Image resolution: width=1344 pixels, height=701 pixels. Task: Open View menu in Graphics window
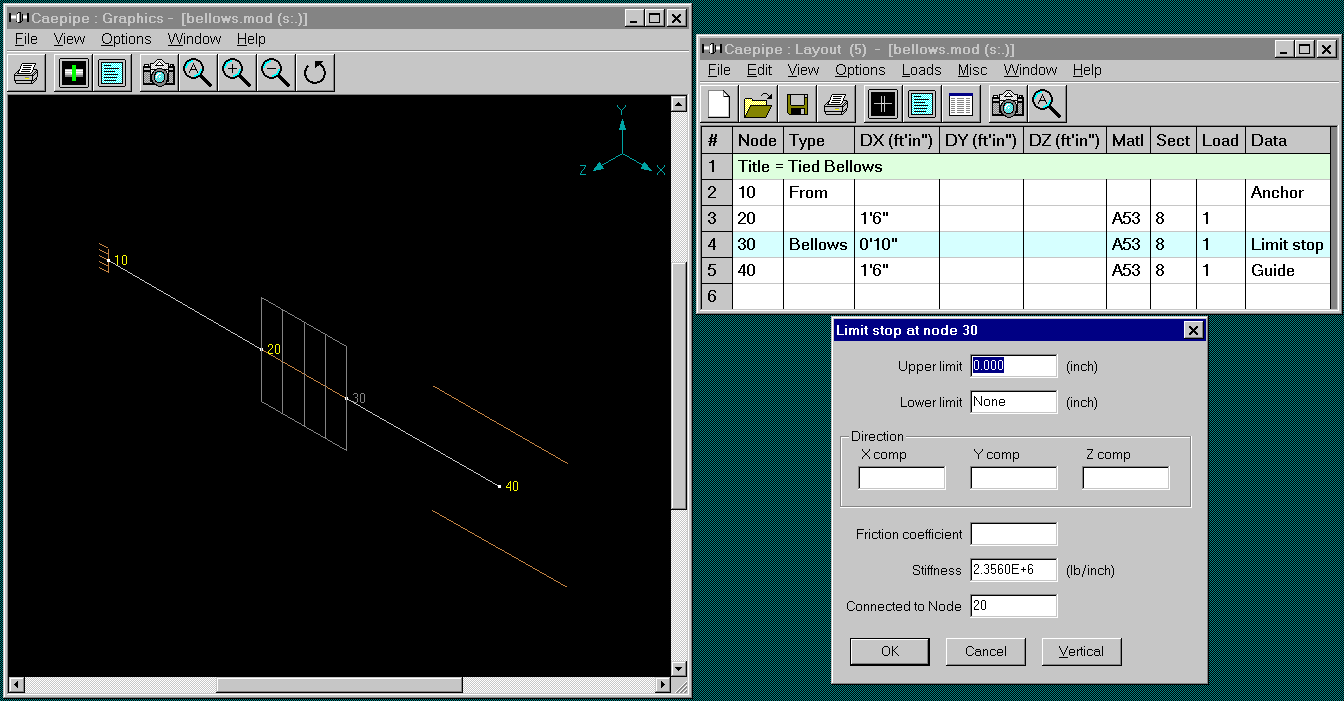(x=69, y=39)
